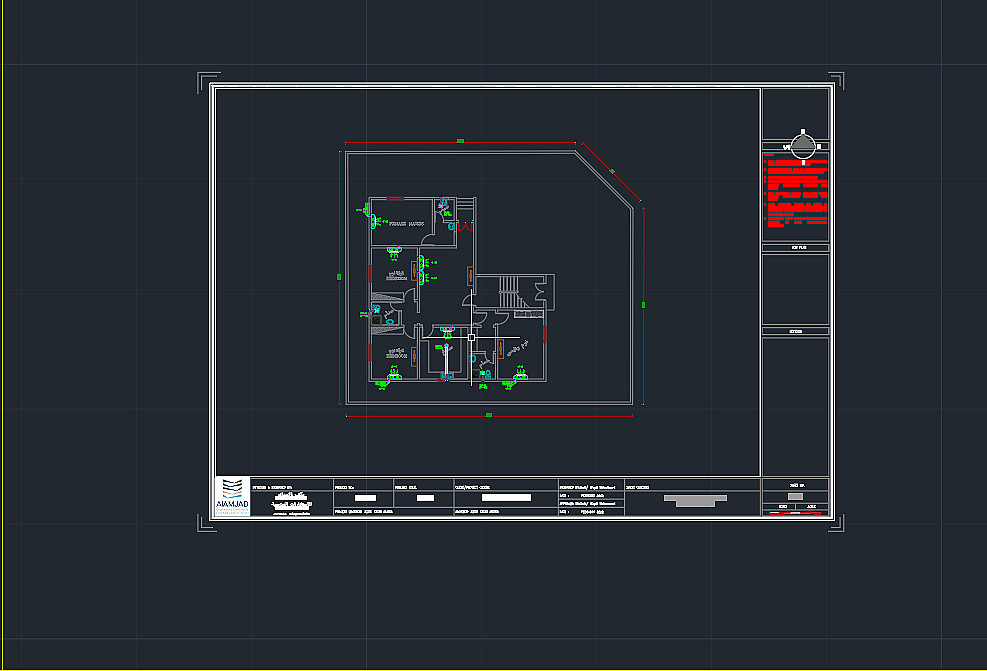This screenshot has width=987, height=671.
Task: Select the red double door symbol
Action: 465,225
